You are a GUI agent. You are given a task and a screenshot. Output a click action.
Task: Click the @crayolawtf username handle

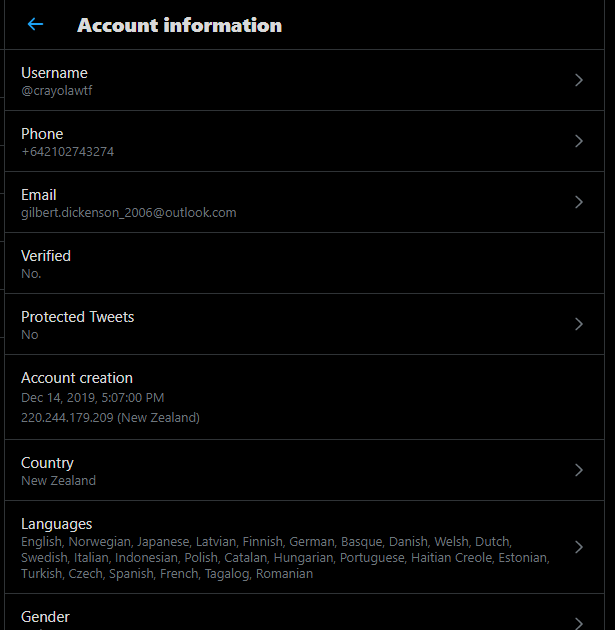click(x=57, y=91)
